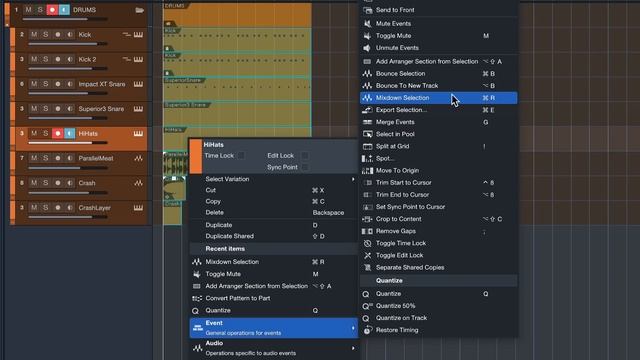Select Unmute Events menu entry
Viewport: 640px width, 360px height.
point(438,48)
